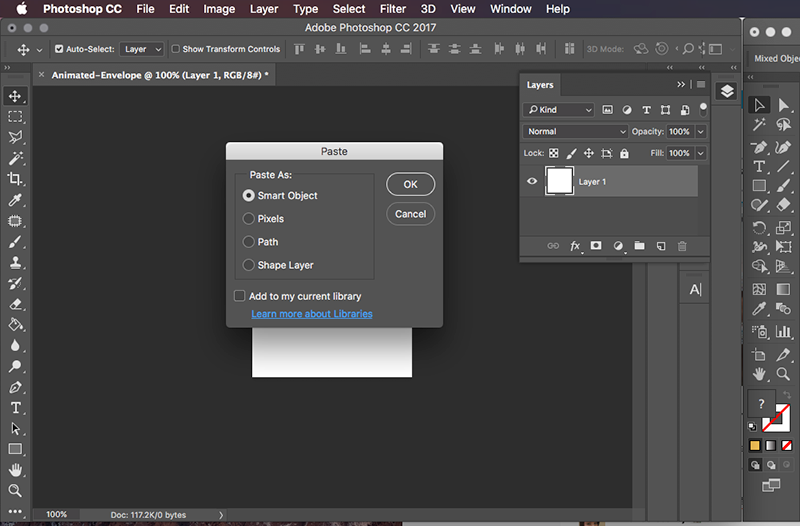Select the Crop tool
The width and height of the screenshot is (800, 526).
pos(15,179)
